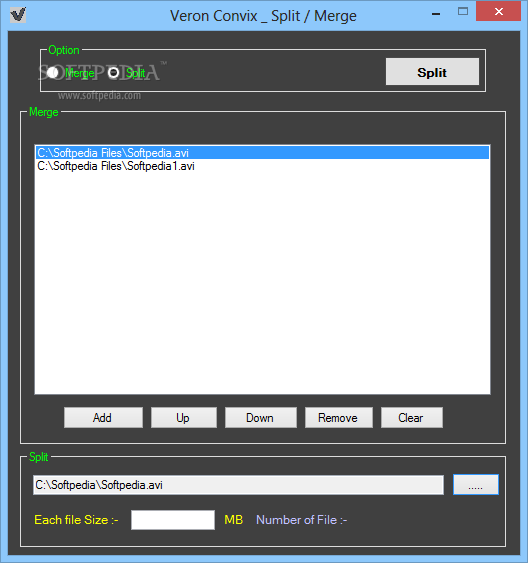The image size is (528, 563).
Task: Clear the merge file list
Action: point(412,418)
